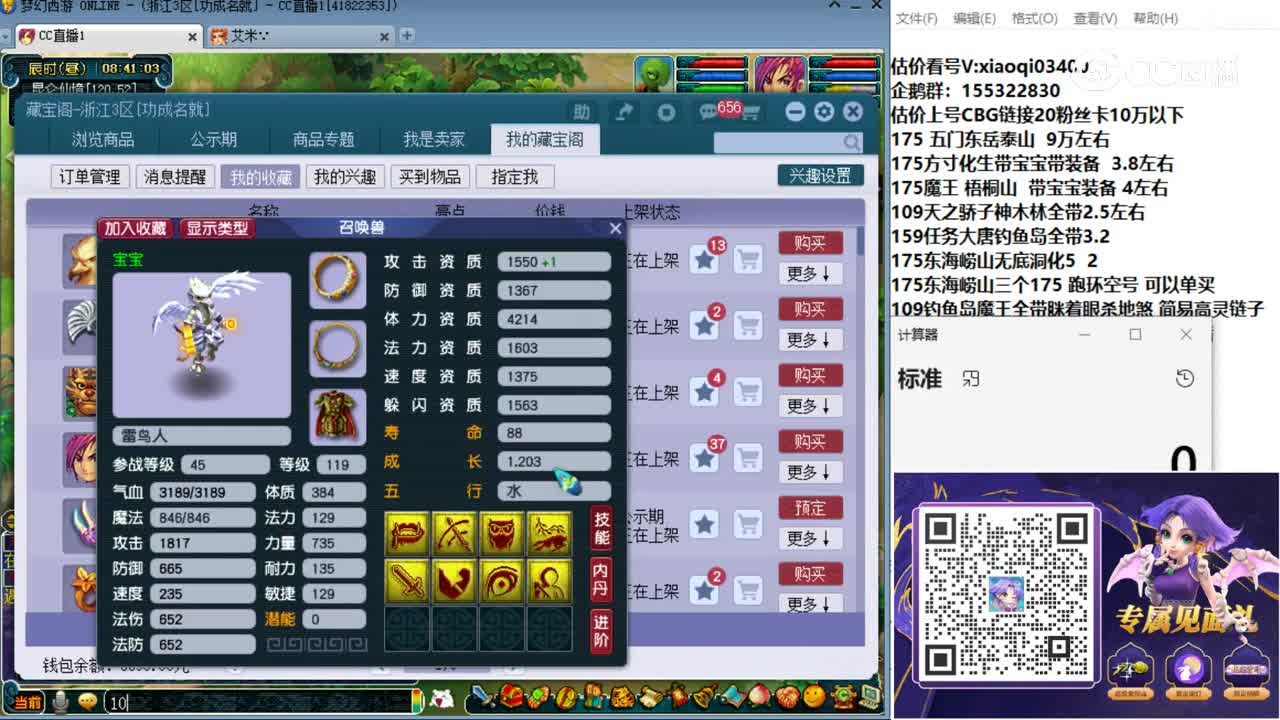
Task: Open the 助 help icon in title bar
Action: tap(582, 112)
